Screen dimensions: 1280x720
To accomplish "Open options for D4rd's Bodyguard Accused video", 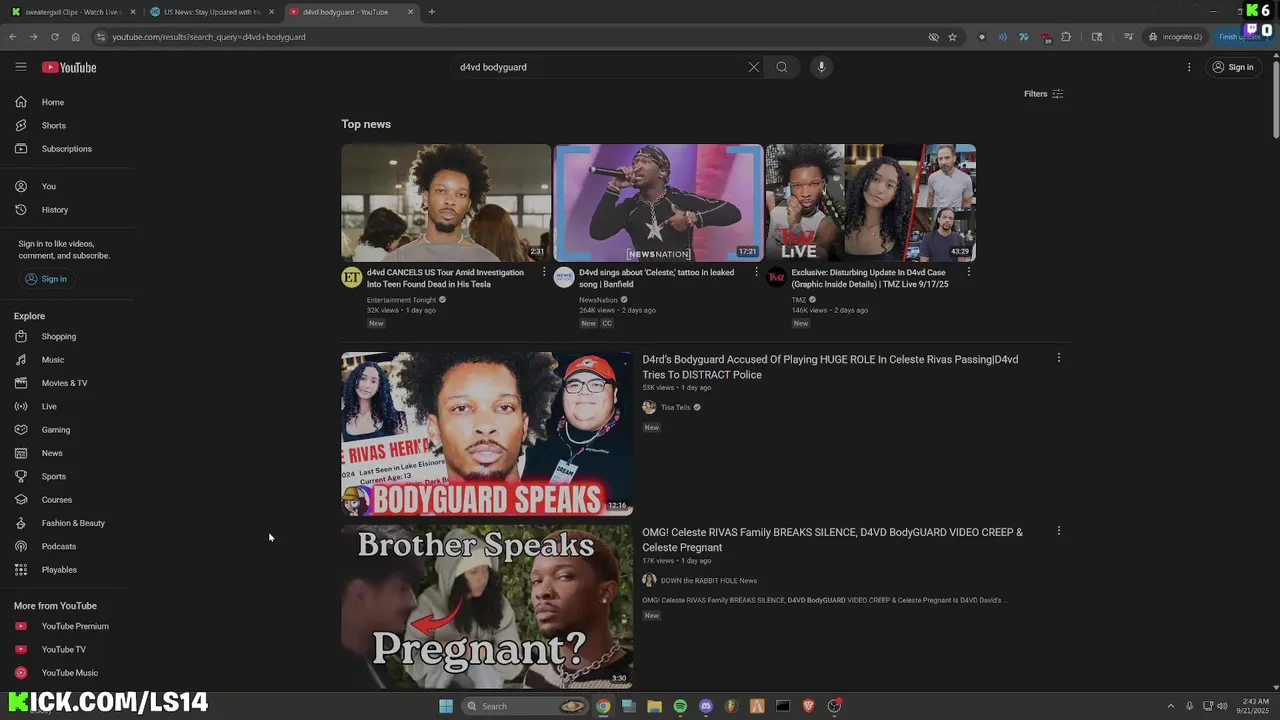I will coord(1058,358).
